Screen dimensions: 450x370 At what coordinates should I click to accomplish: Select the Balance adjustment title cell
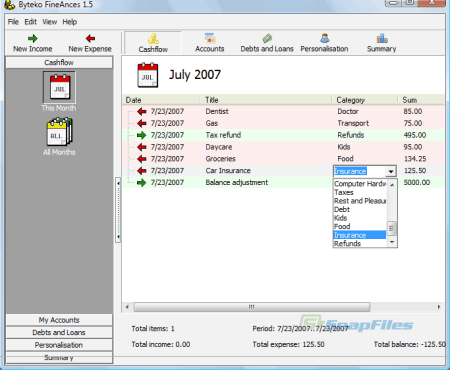(x=237, y=182)
